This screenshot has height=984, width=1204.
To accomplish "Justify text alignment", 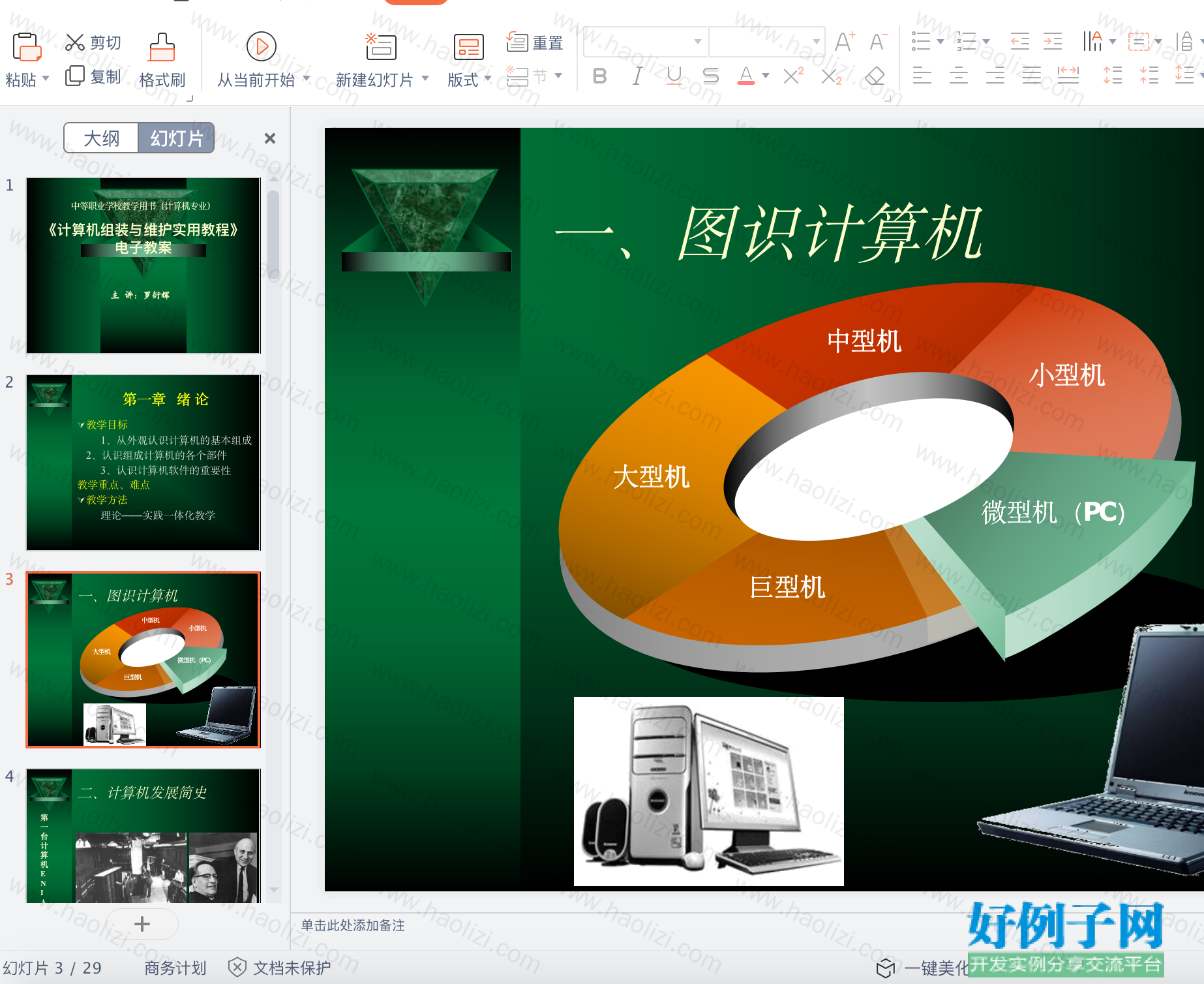I will point(1031,76).
